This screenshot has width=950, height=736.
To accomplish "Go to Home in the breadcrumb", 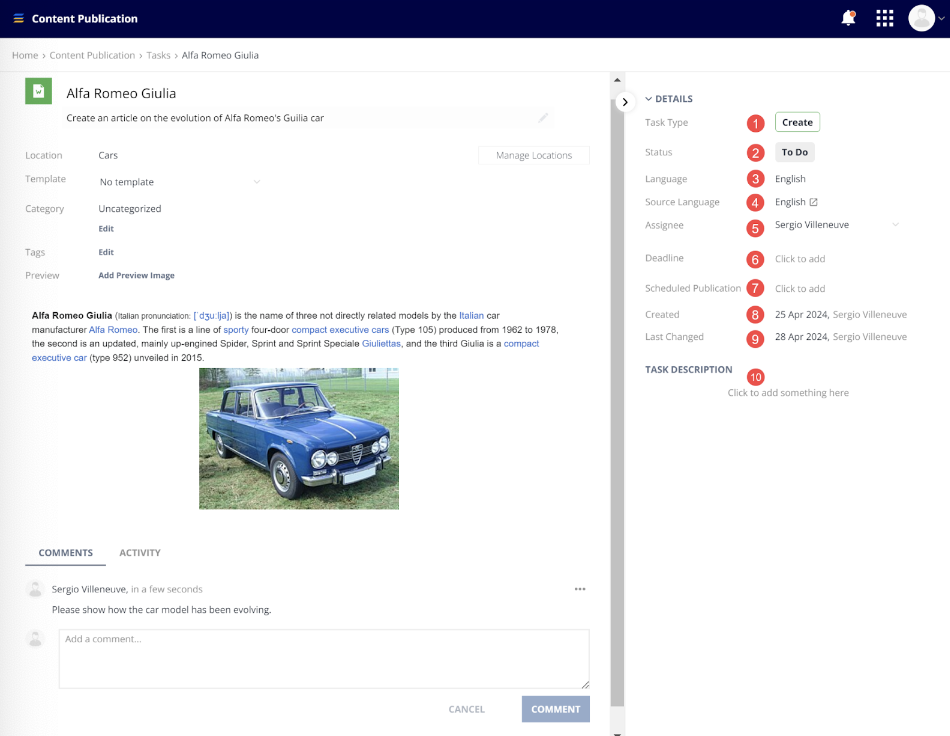I will pyautogui.click(x=25, y=55).
